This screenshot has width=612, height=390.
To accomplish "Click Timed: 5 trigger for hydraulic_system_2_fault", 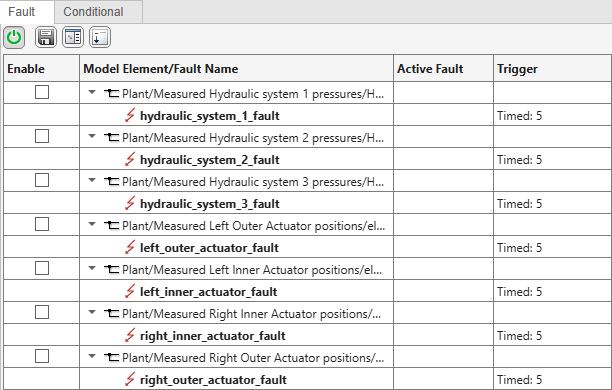I will coord(519,160).
